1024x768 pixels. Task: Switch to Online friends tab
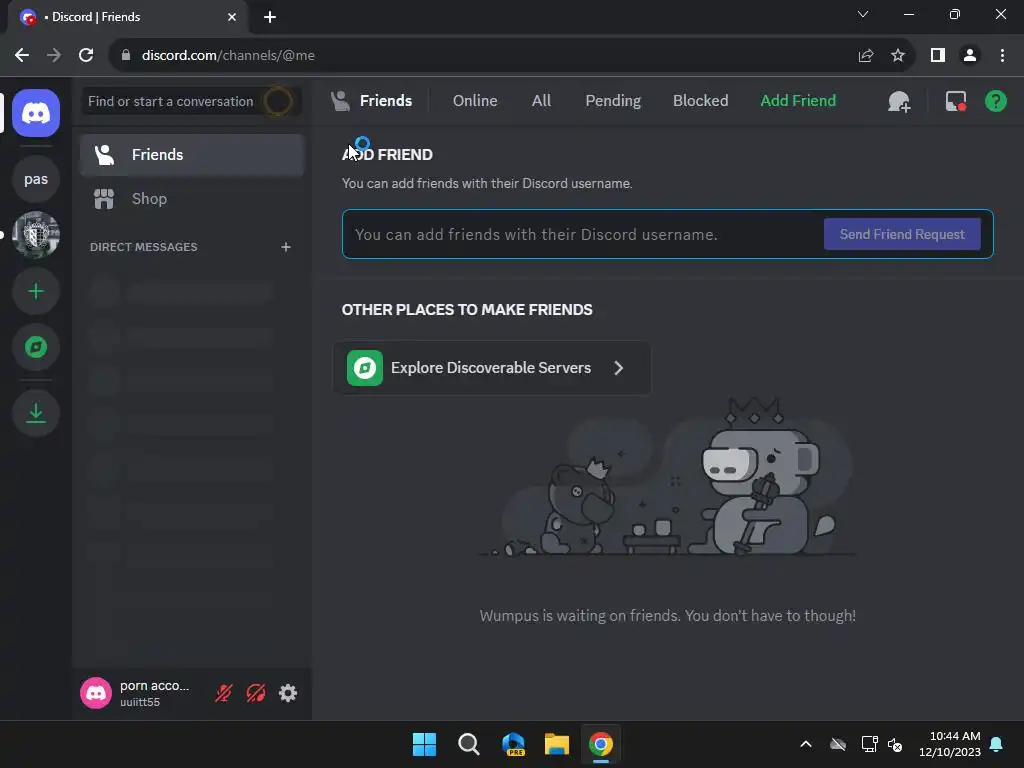475,101
